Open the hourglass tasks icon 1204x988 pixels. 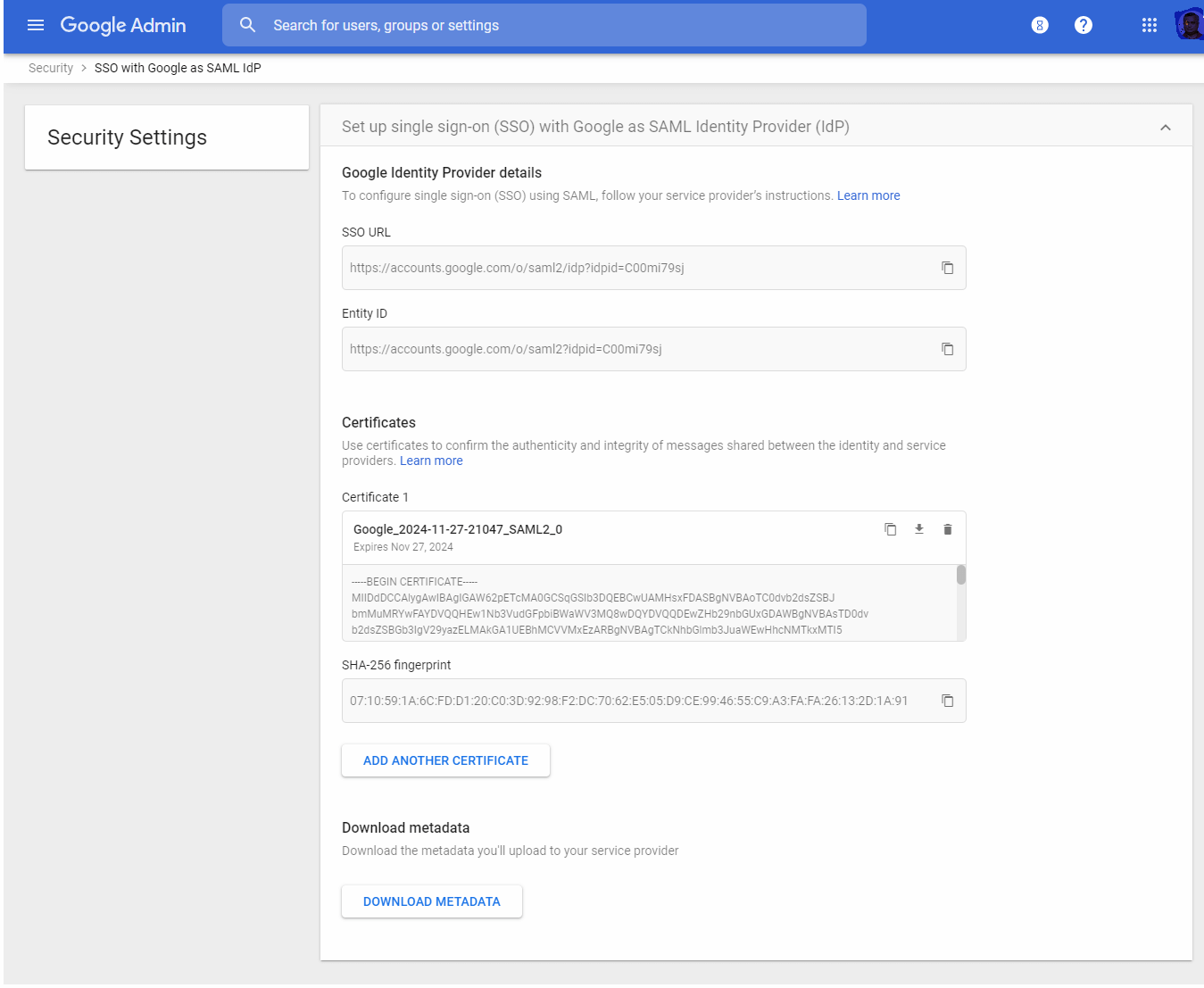tap(1040, 25)
